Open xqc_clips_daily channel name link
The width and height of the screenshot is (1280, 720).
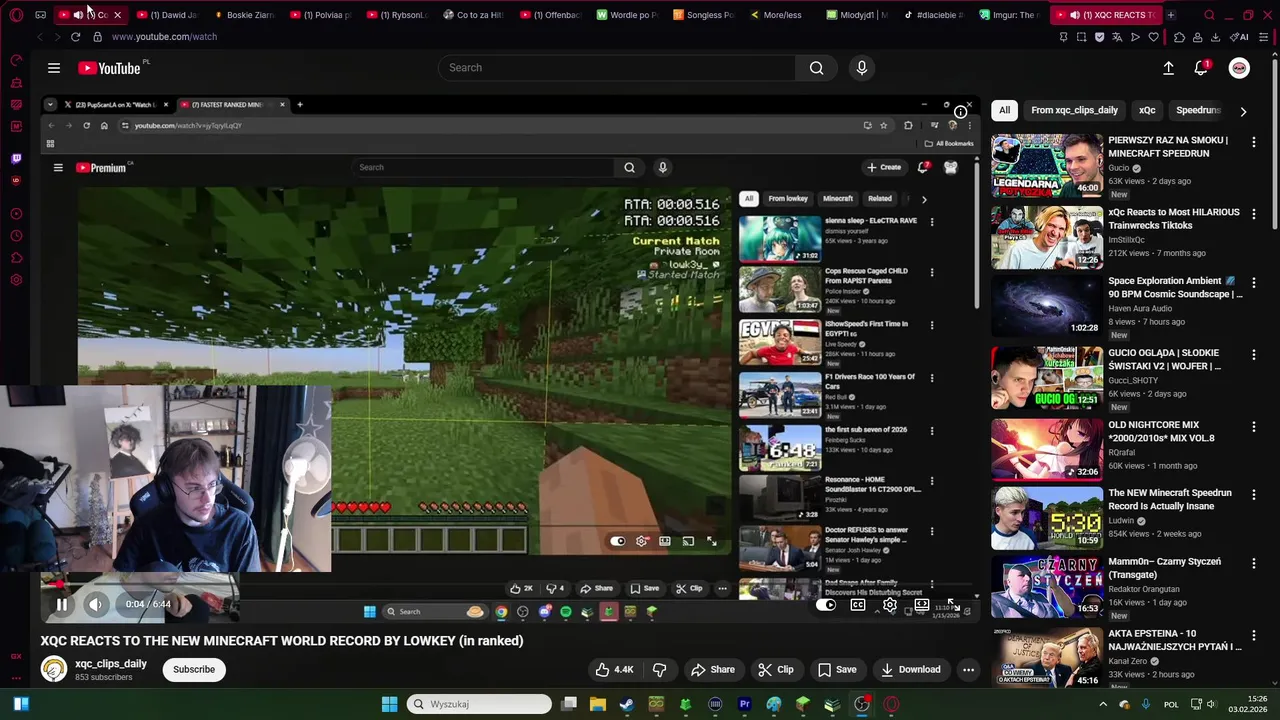110,664
